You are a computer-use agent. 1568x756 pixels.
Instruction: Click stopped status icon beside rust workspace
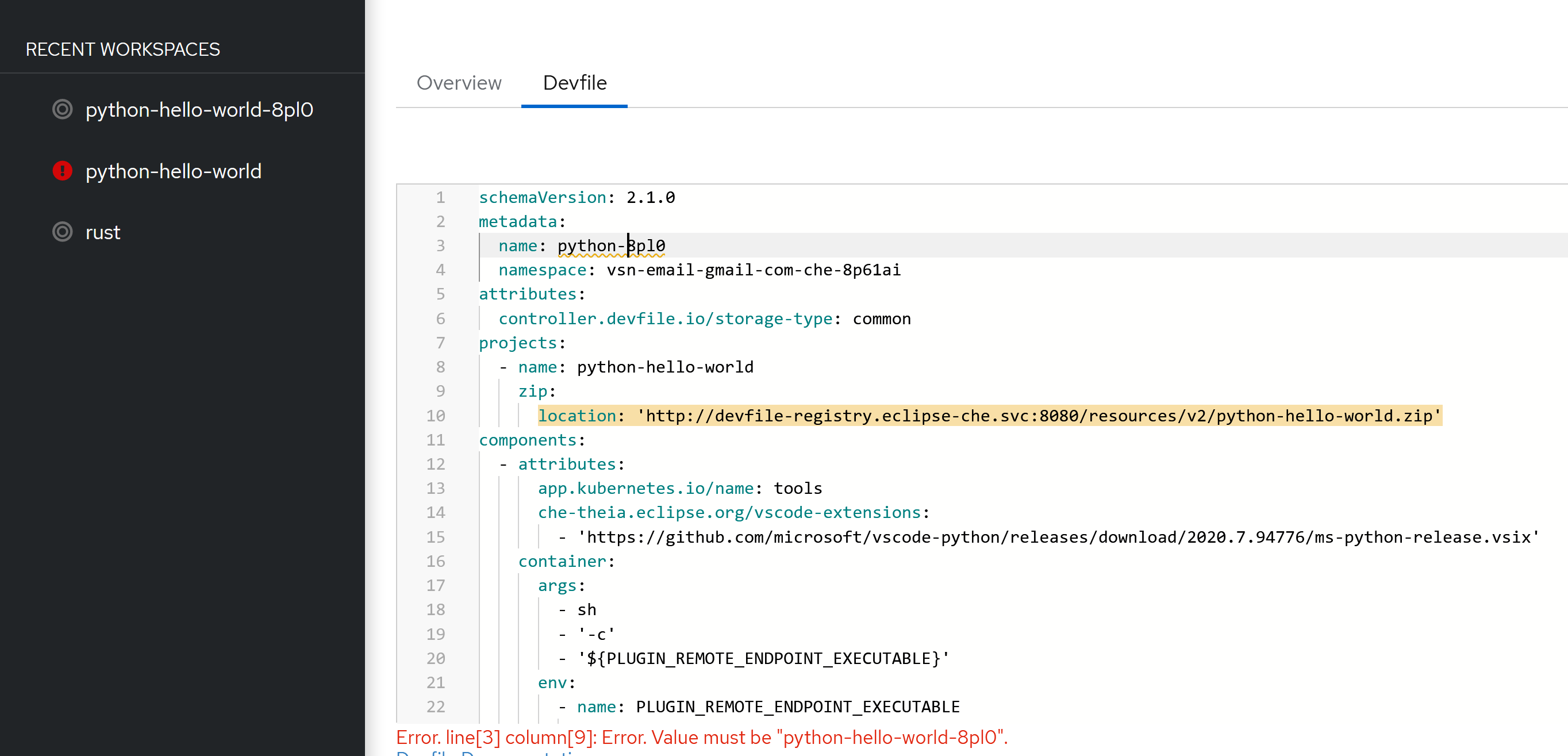(x=62, y=232)
